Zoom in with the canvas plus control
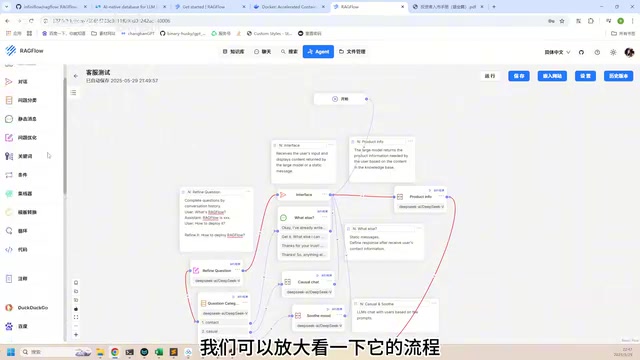 (76, 335)
